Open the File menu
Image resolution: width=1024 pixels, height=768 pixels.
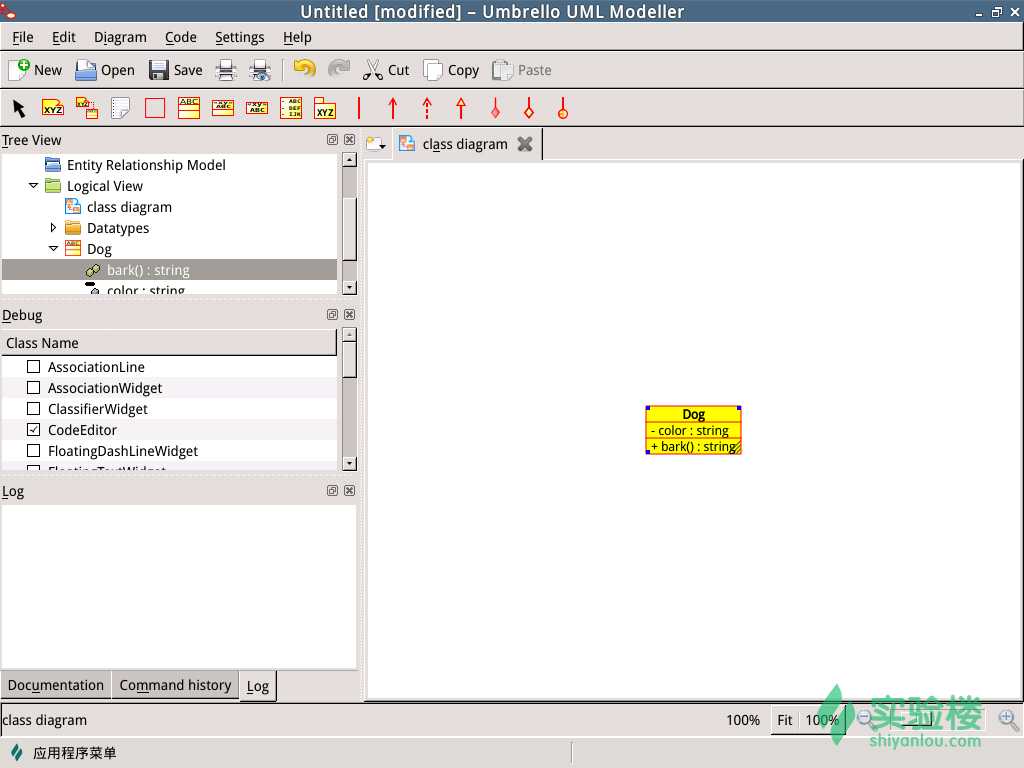point(23,37)
